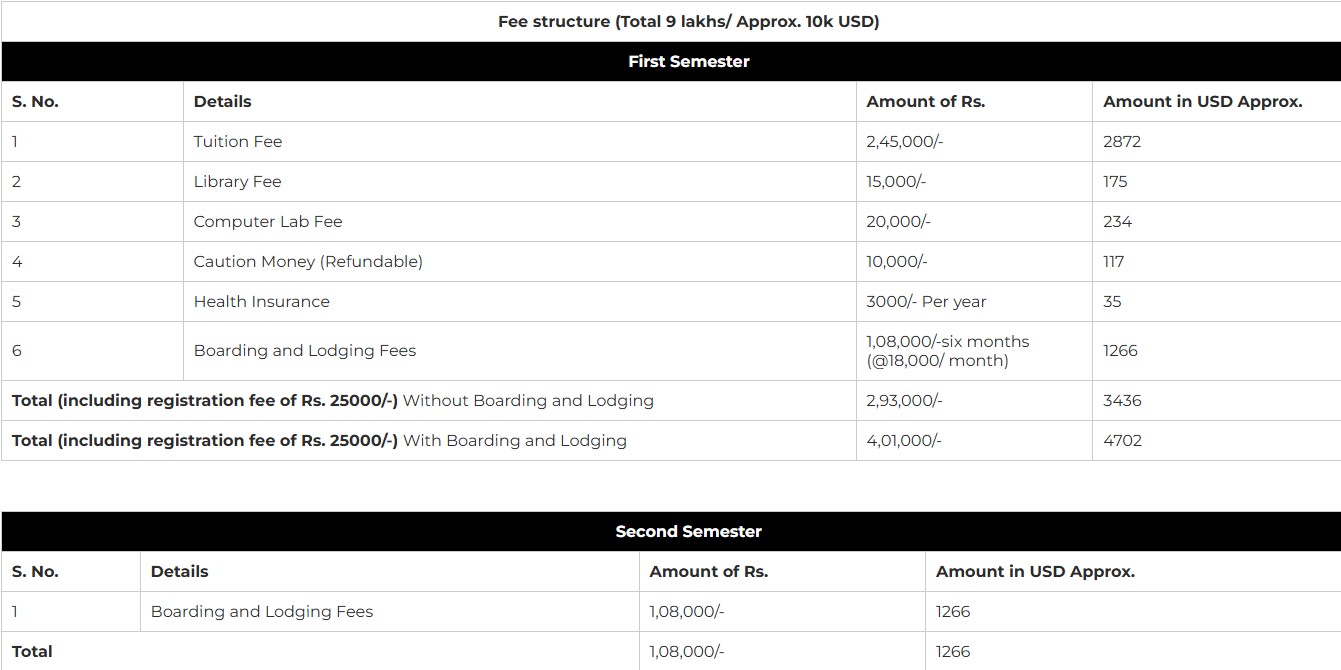This screenshot has width=1341, height=670.
Task: Click the First Semester header bar
Action: pos(688,61)
